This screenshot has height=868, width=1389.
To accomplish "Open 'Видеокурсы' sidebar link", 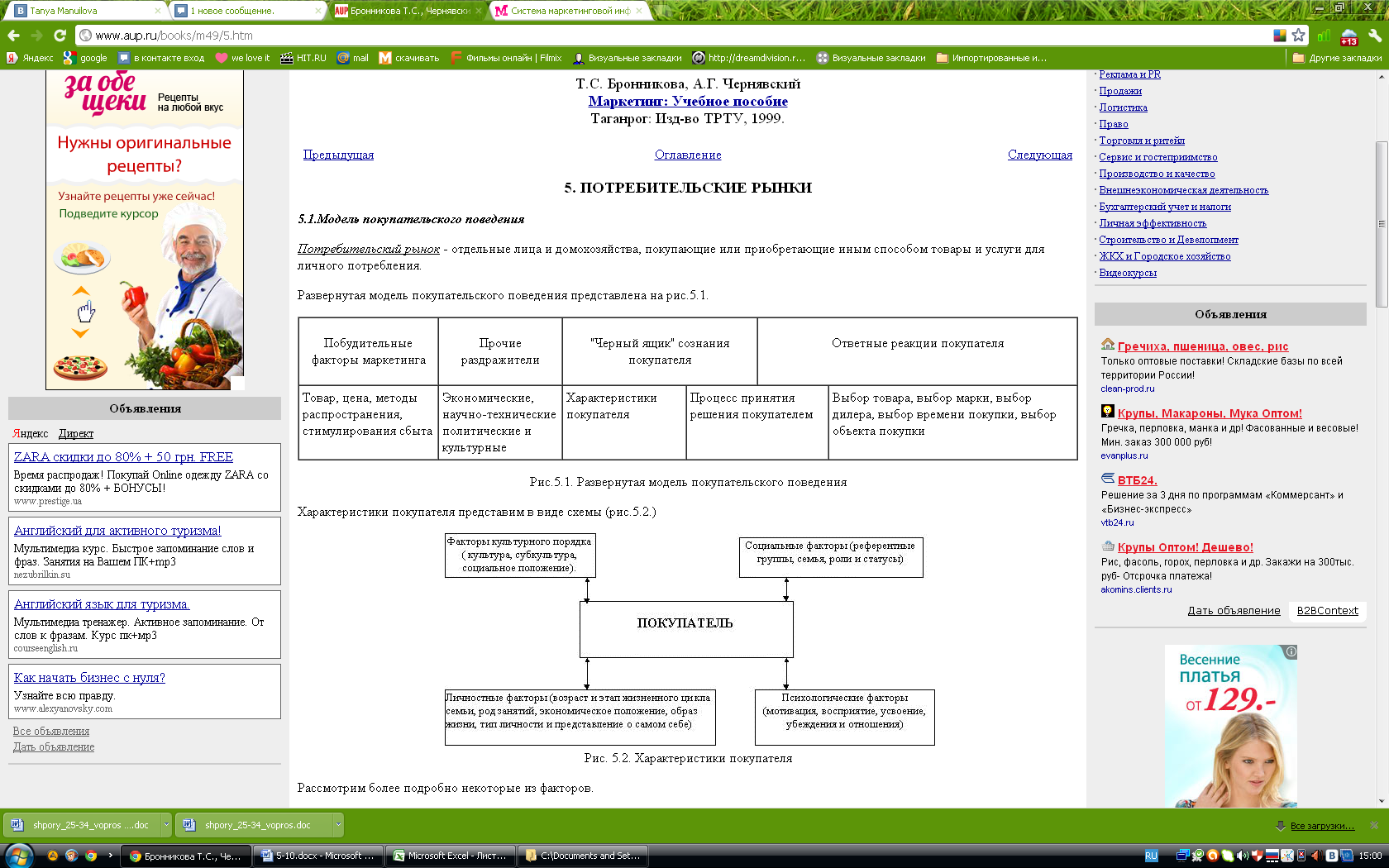I will click(x=1128, y=273).
